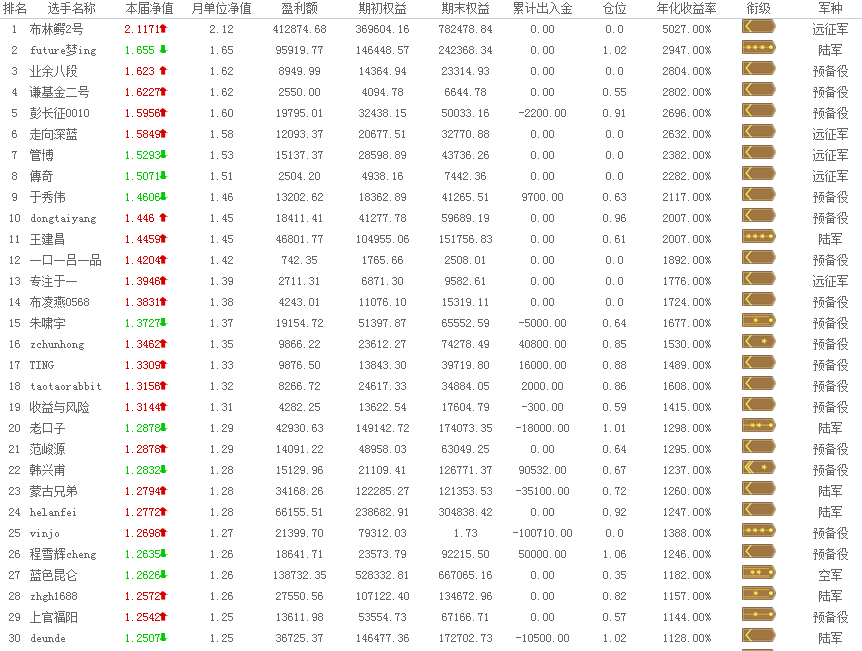Click the three-star badge in future梦ing row
862x651 pixels.
758,47
